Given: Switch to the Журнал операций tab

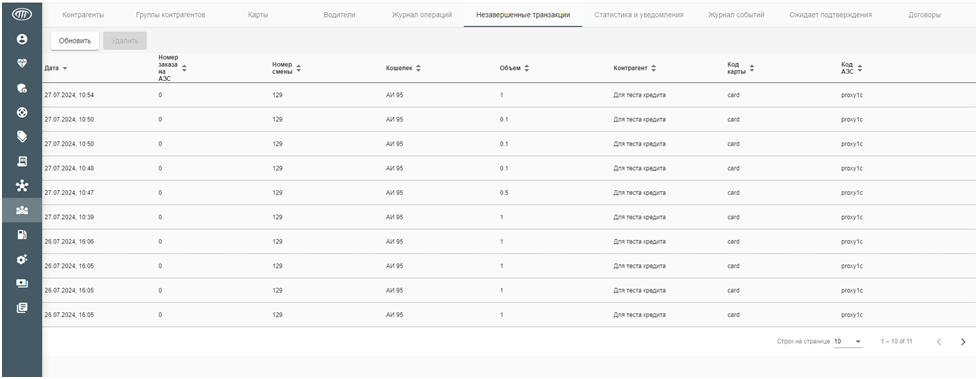Looking at the screenshot, I should (422, 14).
